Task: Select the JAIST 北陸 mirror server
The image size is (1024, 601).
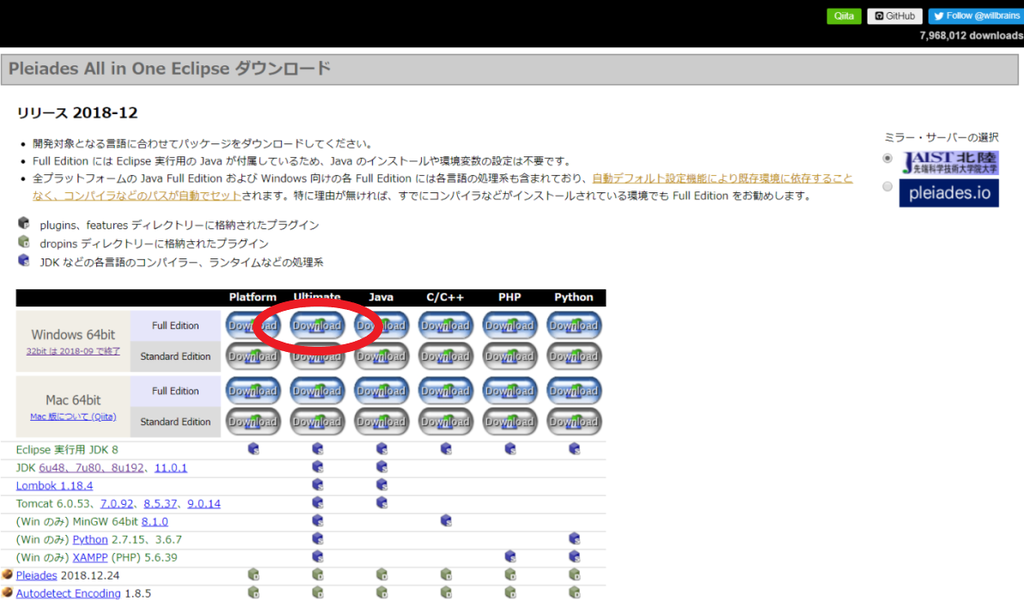Action: click(885, 157)
